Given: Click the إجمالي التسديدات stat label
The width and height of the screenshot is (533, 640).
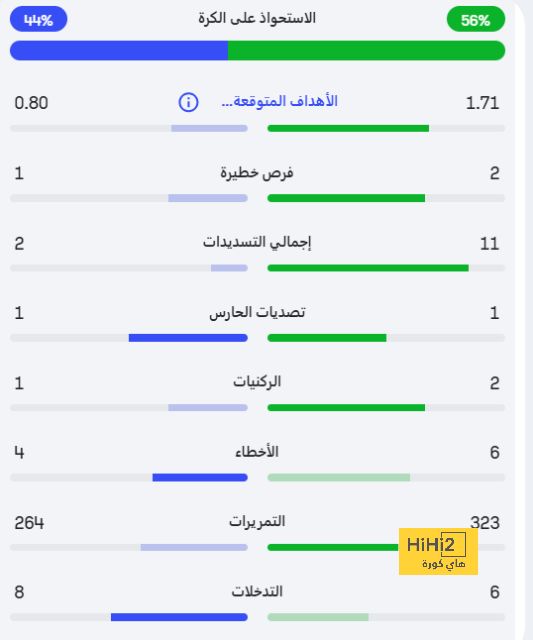Looking at the screenshot, I should 257,242.
